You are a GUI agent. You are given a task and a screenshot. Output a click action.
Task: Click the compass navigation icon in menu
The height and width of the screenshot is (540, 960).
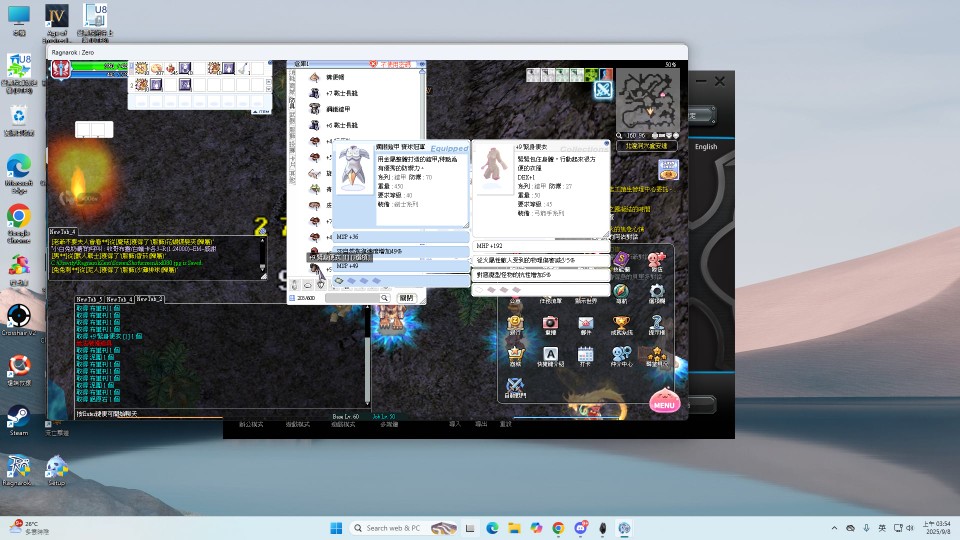click(621, 291)
